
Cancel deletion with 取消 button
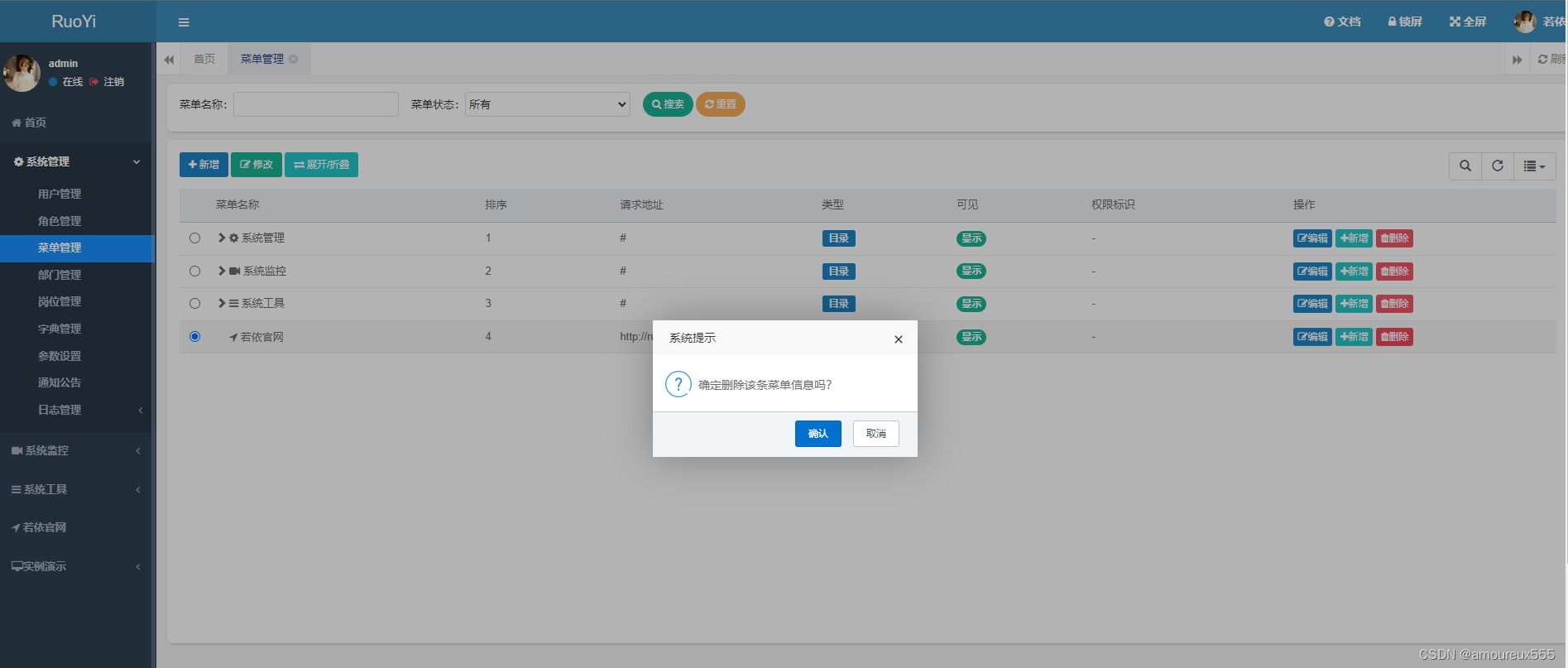(x=876, y=434)
